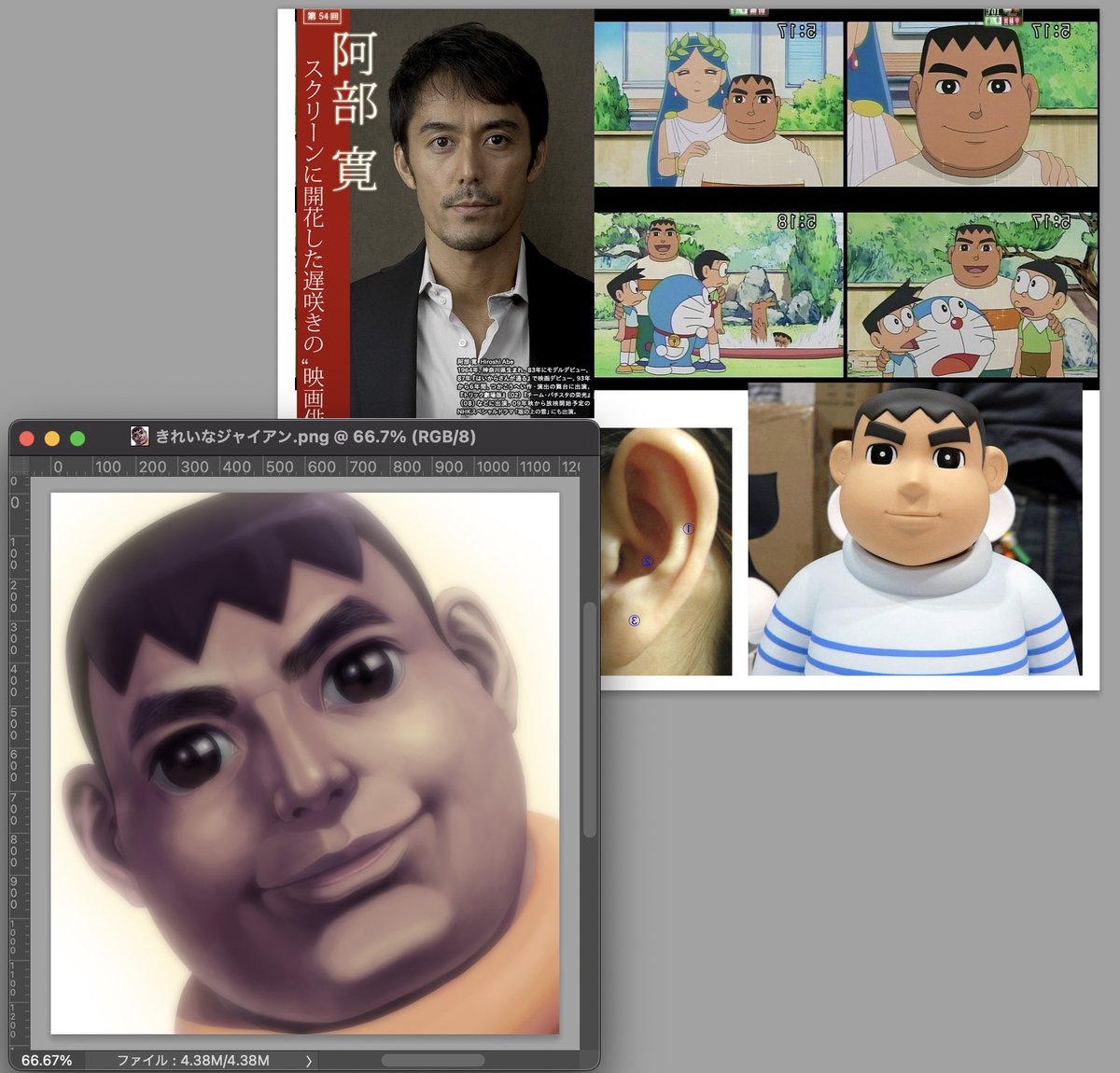This screenshot has width=1120, height=1073.
Task: Click the close-up clean Gian anime frame
Action: 971,104
